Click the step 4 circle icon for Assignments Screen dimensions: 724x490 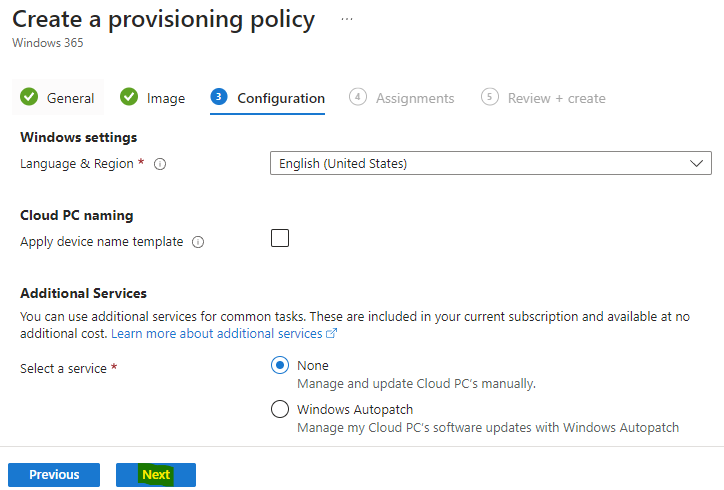click(357, 97)
